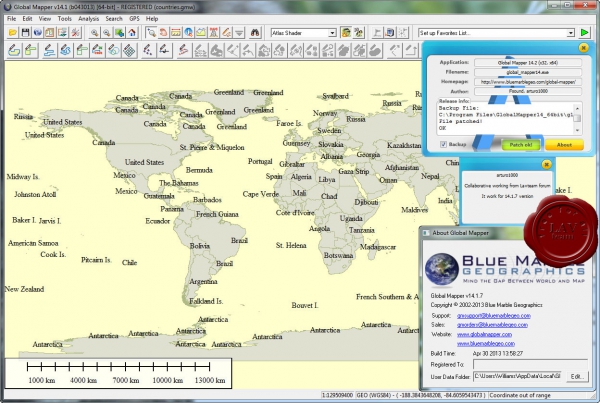
Task: Click the 'Coordinate out of range' status text
Action: [x=519, y=395]
